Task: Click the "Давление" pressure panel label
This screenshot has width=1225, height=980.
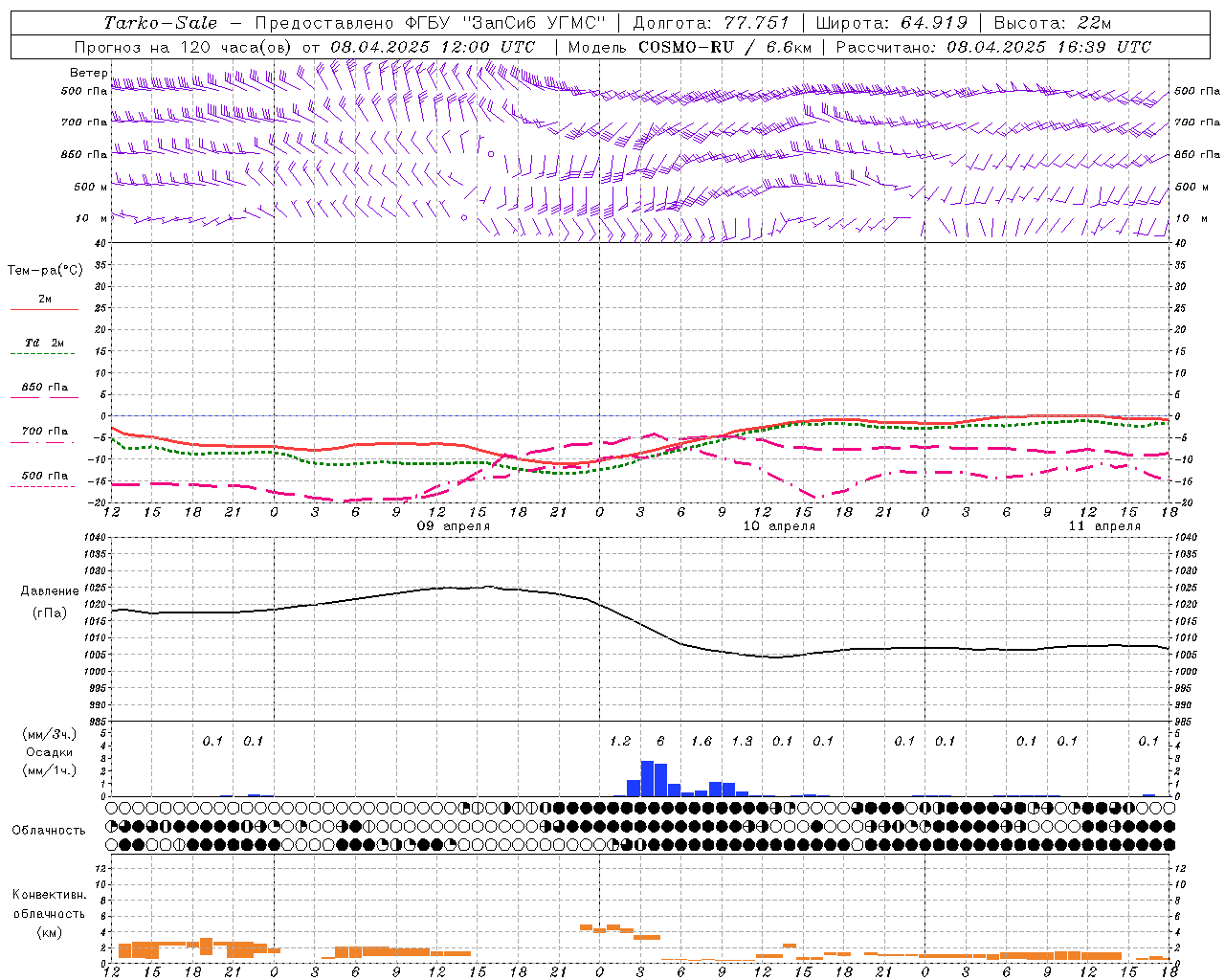Action: pos(50,591)
